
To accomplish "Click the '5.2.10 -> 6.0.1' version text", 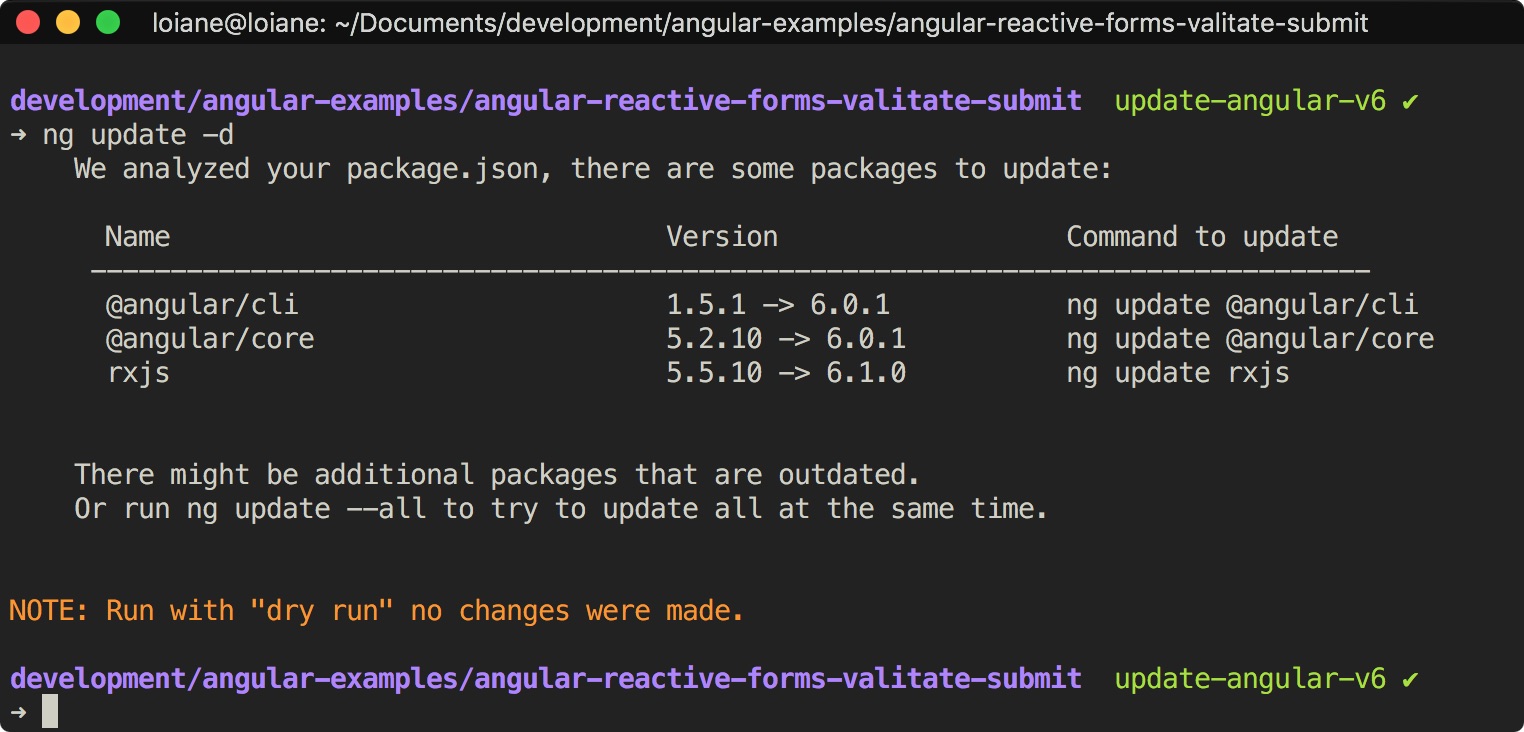I will point(786,339).
